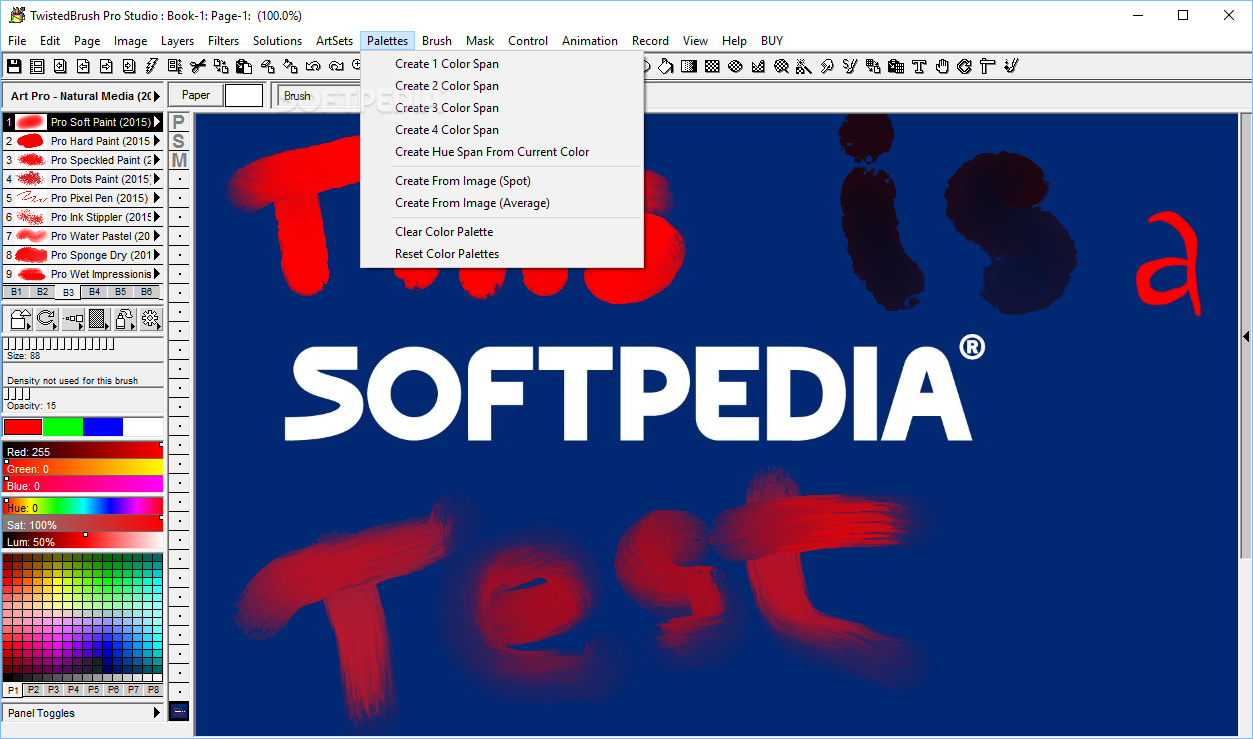Click the Paper button

[x=196, y=95]
